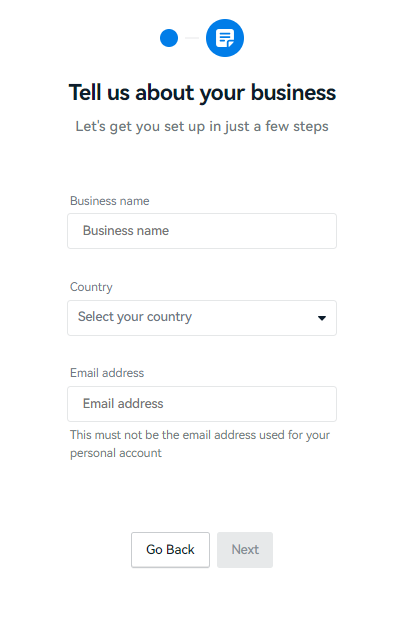The height and width of the screenshot is (618, 403).
Task: Focus the Email address input field
Action: click(202, 404)
